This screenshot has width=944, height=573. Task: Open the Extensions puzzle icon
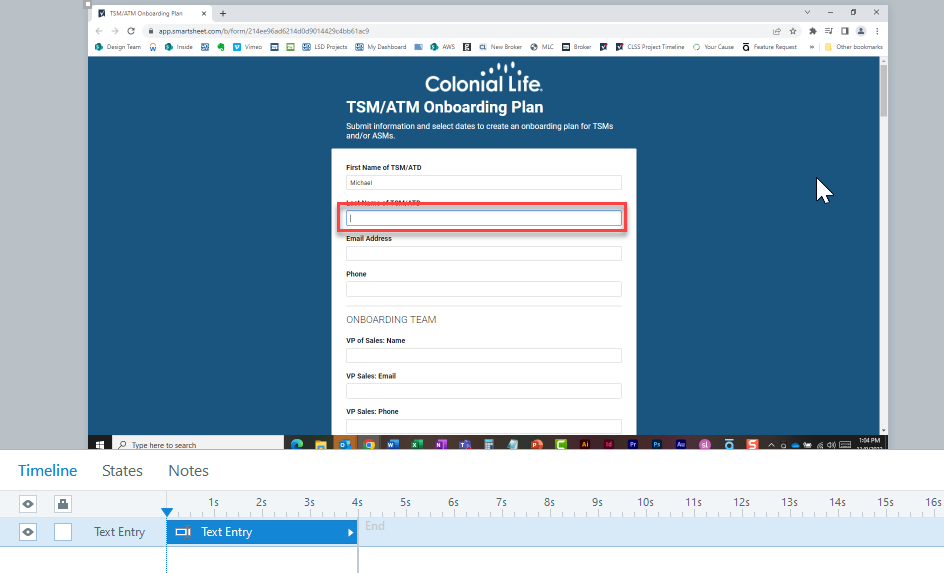813,31
